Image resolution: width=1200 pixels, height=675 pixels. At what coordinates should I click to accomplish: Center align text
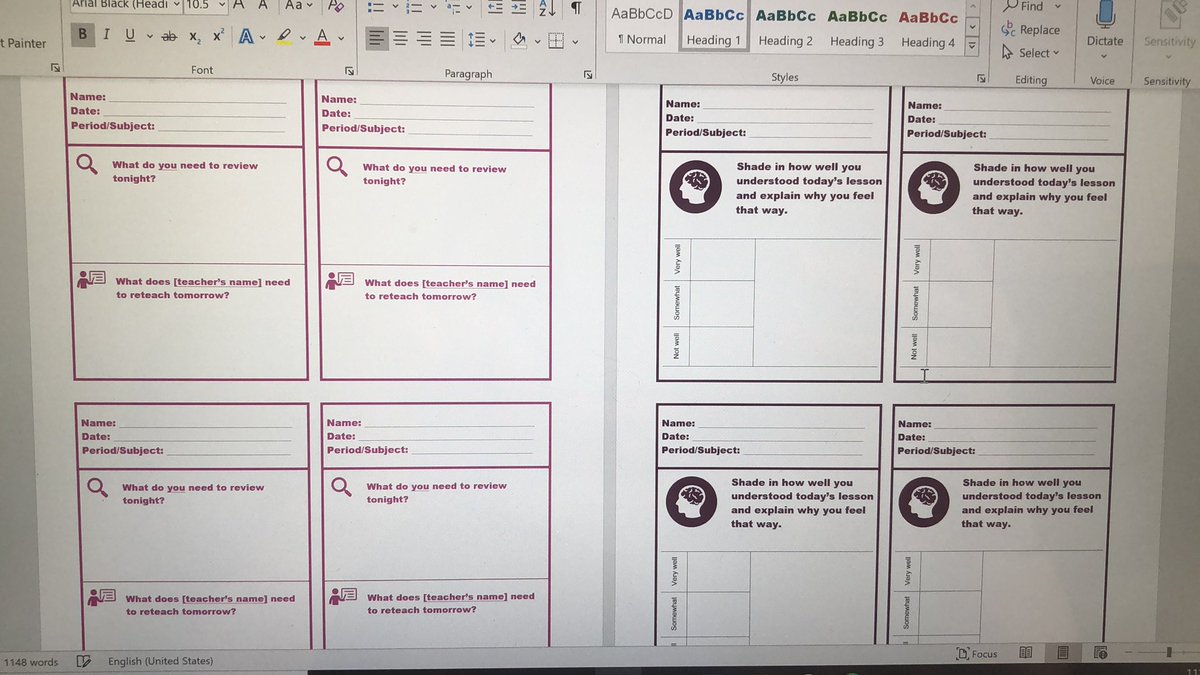400,39
